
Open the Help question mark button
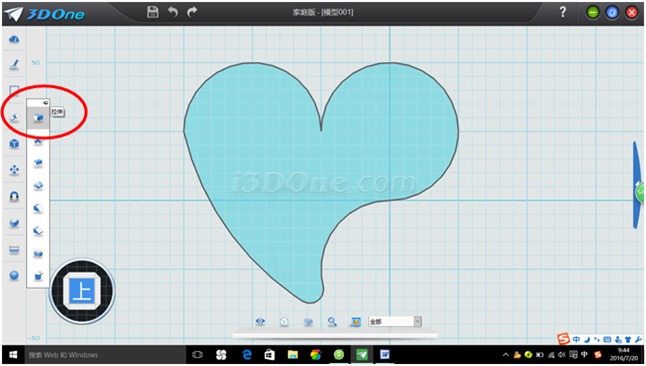click(563, 12)
